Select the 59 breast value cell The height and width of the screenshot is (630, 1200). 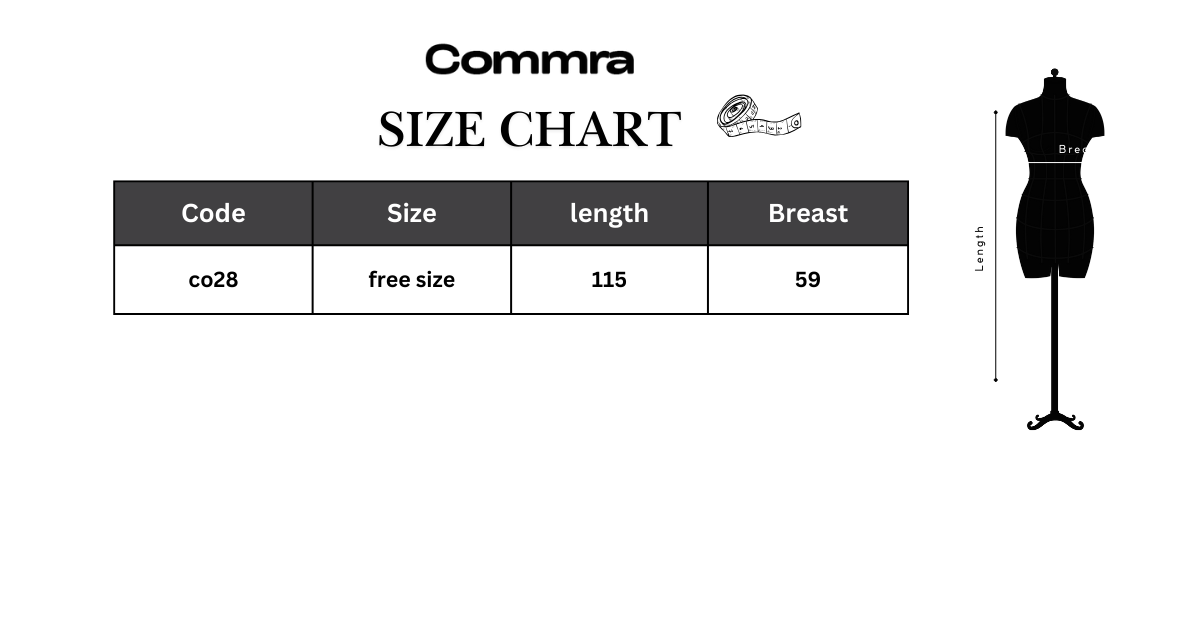point(808,280)
